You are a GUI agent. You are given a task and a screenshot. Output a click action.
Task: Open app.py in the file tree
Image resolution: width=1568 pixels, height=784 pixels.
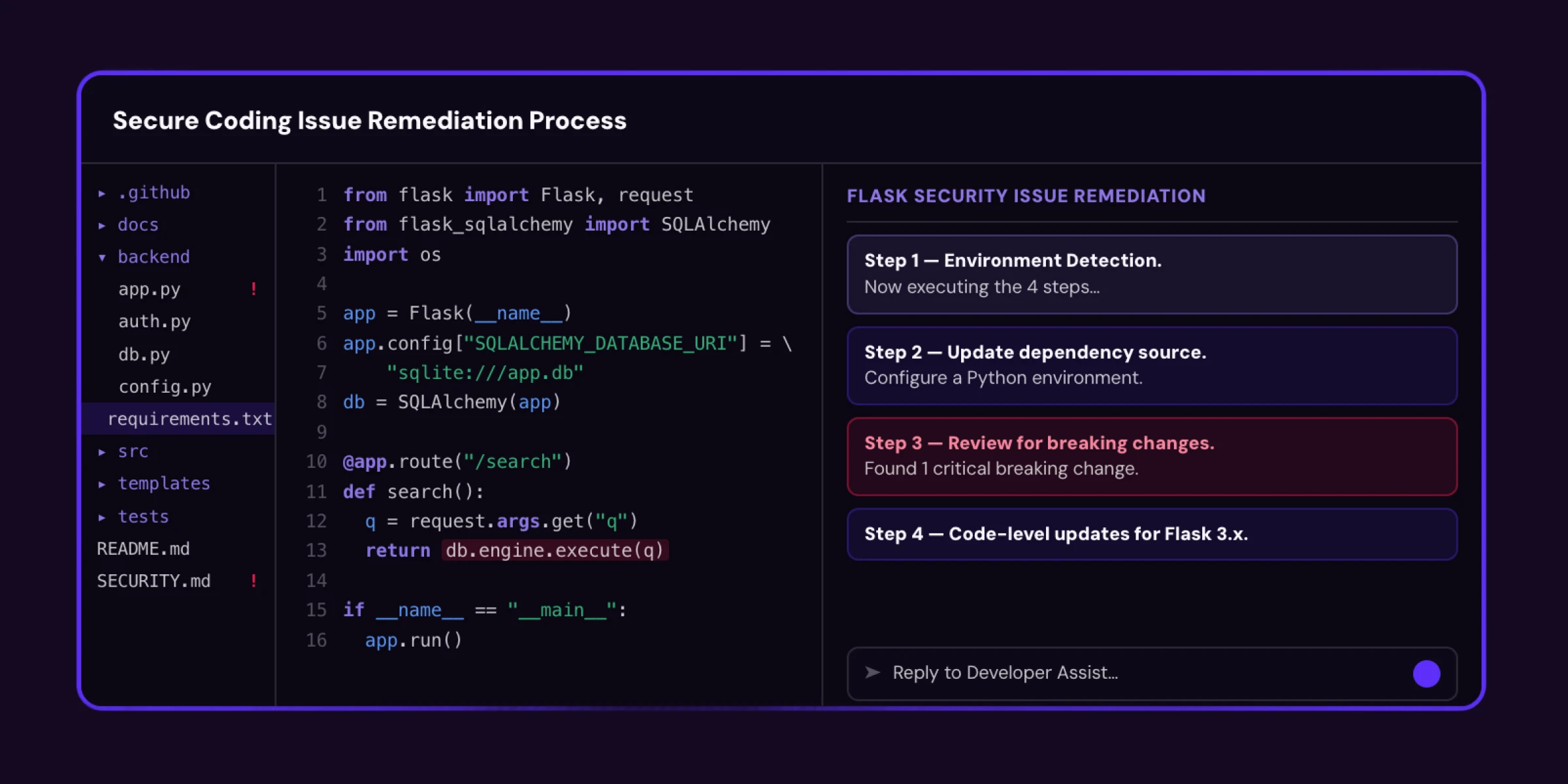pos(149,289)
